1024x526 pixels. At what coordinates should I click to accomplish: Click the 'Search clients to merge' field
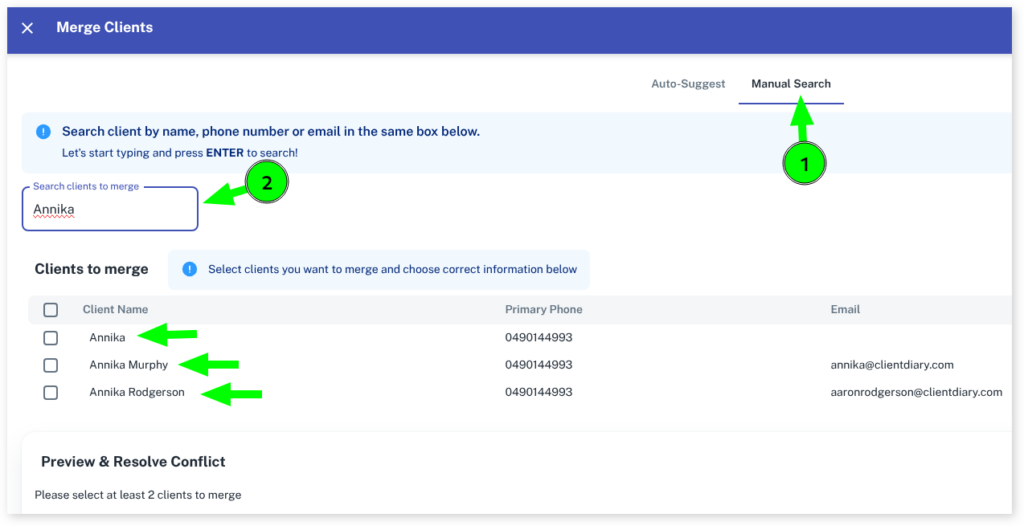[x=110, y=209]
